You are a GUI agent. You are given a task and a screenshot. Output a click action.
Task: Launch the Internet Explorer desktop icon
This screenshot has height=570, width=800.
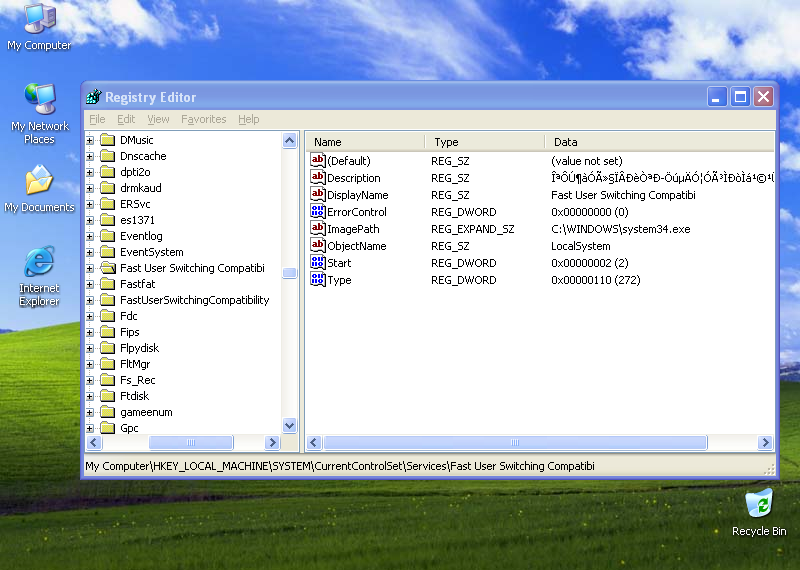point(39,276)
